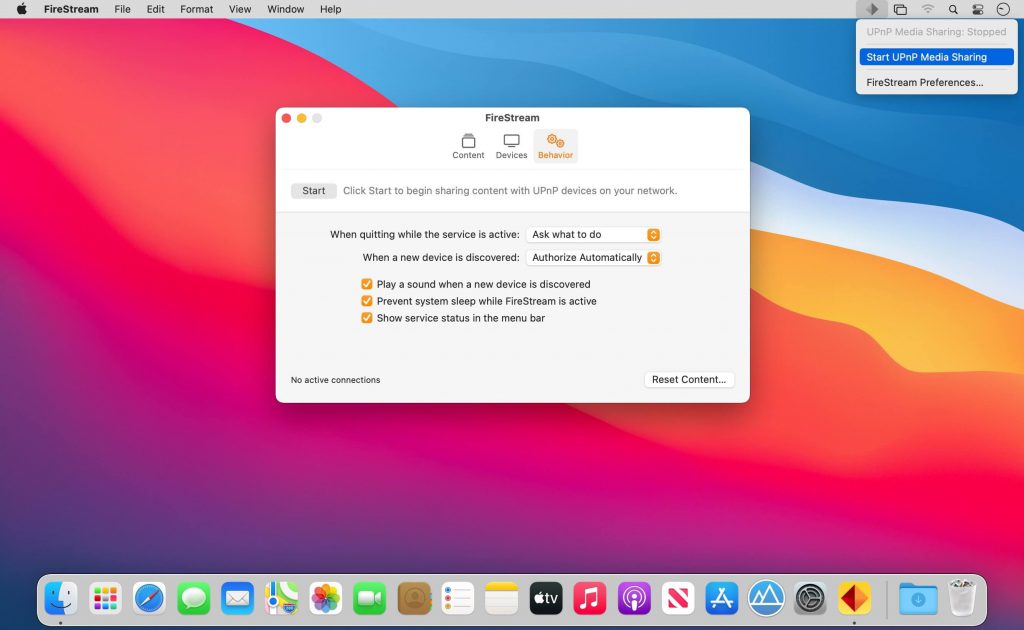Click the Reset Content button
Image resolution: width=1024 pixels, height=630 pixels.
(689, 379)
